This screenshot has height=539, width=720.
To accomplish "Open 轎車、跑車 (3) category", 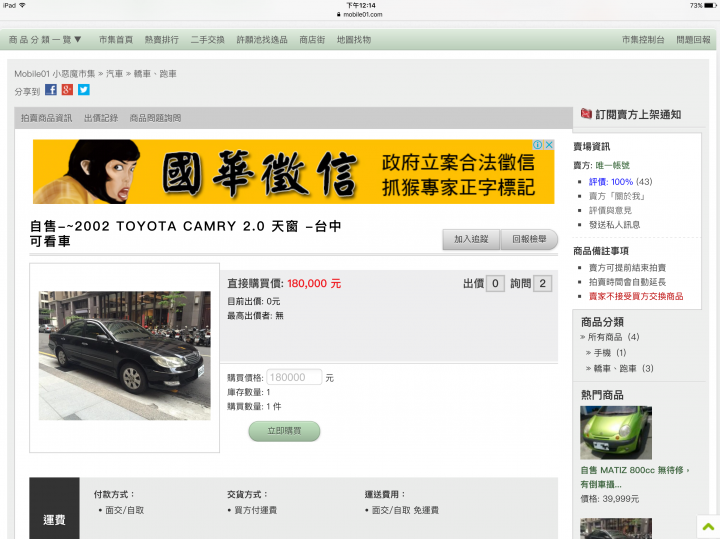I will (x=624, y=368).
